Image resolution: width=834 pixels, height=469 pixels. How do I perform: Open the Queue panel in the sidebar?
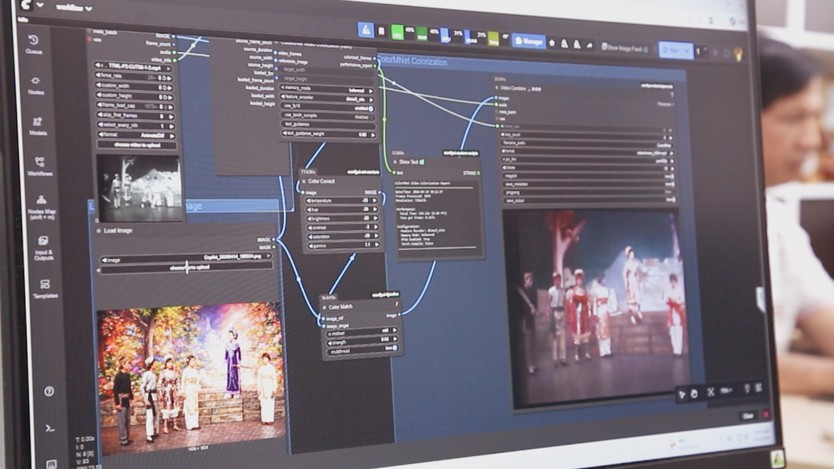[x=34, y=44]
